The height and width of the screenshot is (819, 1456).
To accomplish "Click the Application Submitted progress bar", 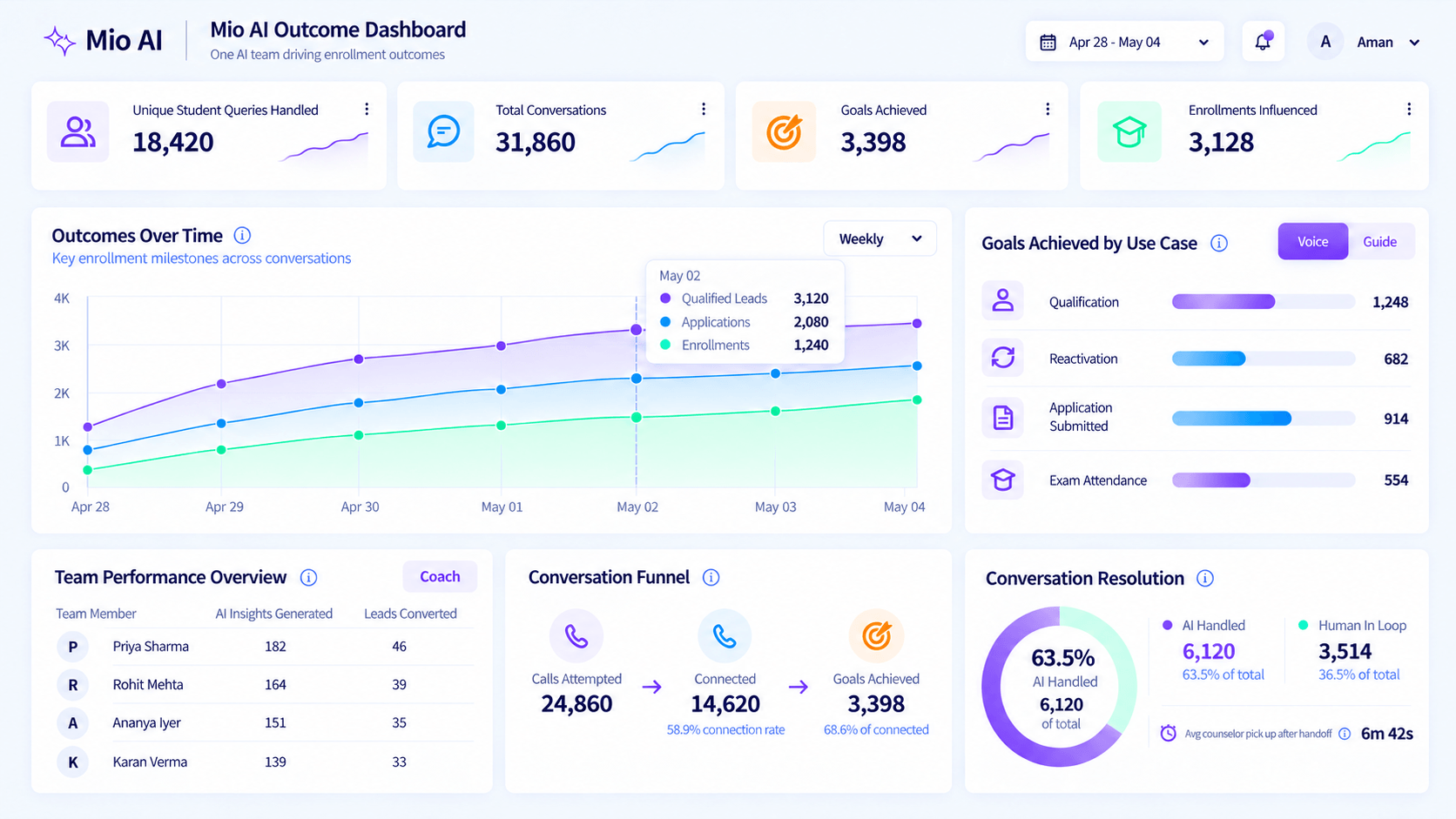I will click(x=1263, y=419).
